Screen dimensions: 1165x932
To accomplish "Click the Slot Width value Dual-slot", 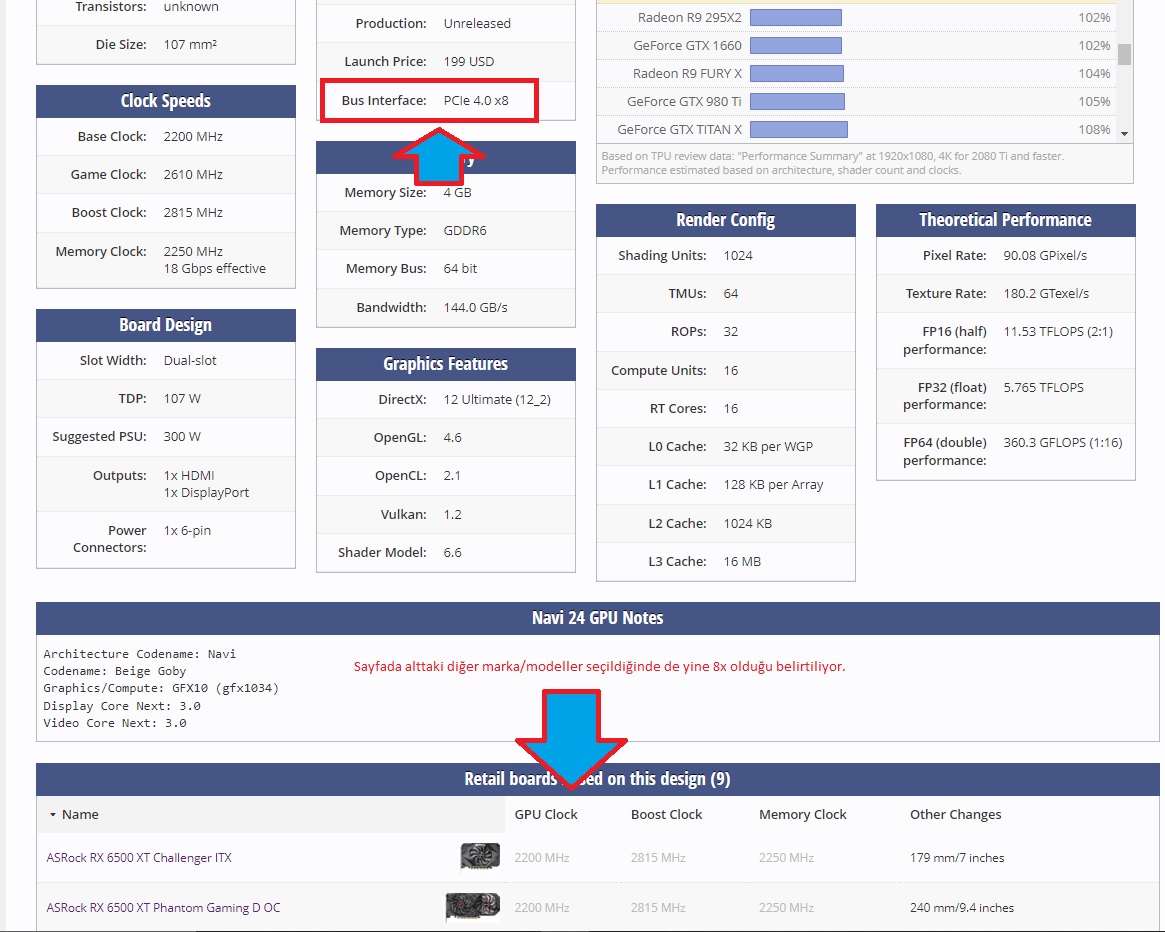I will click(190, 360).
